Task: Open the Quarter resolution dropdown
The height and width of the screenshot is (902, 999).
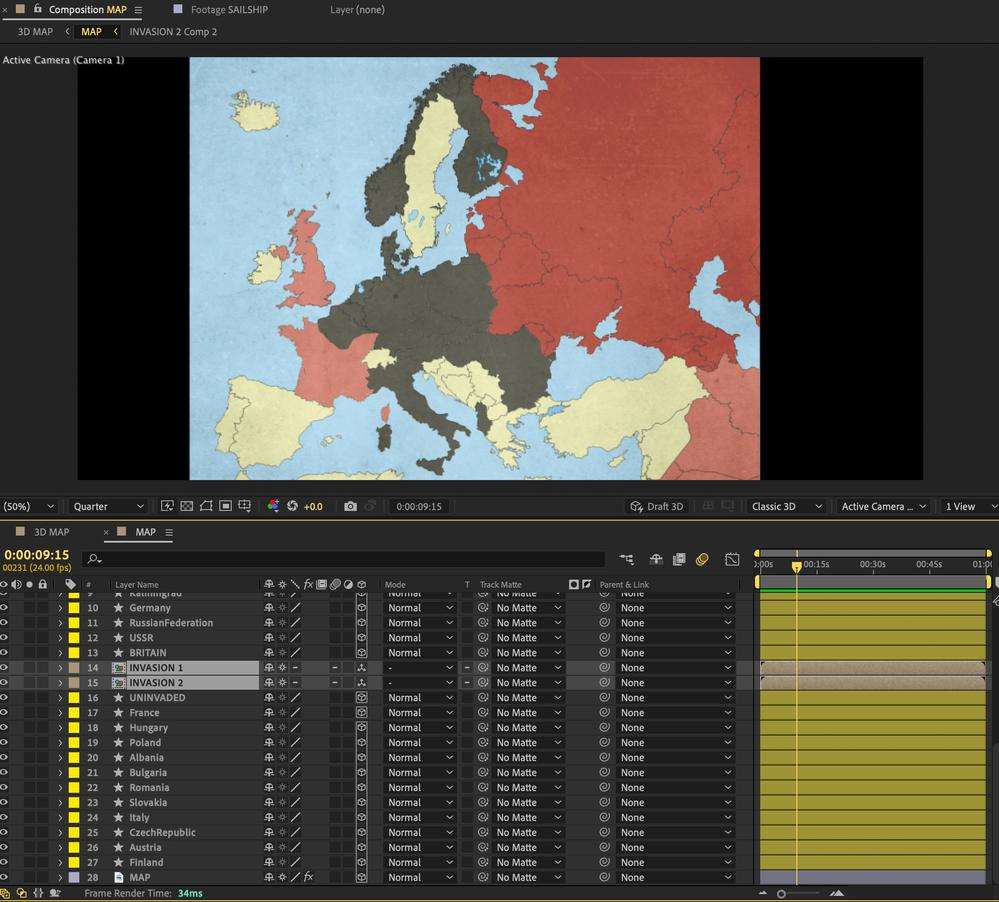Action: 108,507
